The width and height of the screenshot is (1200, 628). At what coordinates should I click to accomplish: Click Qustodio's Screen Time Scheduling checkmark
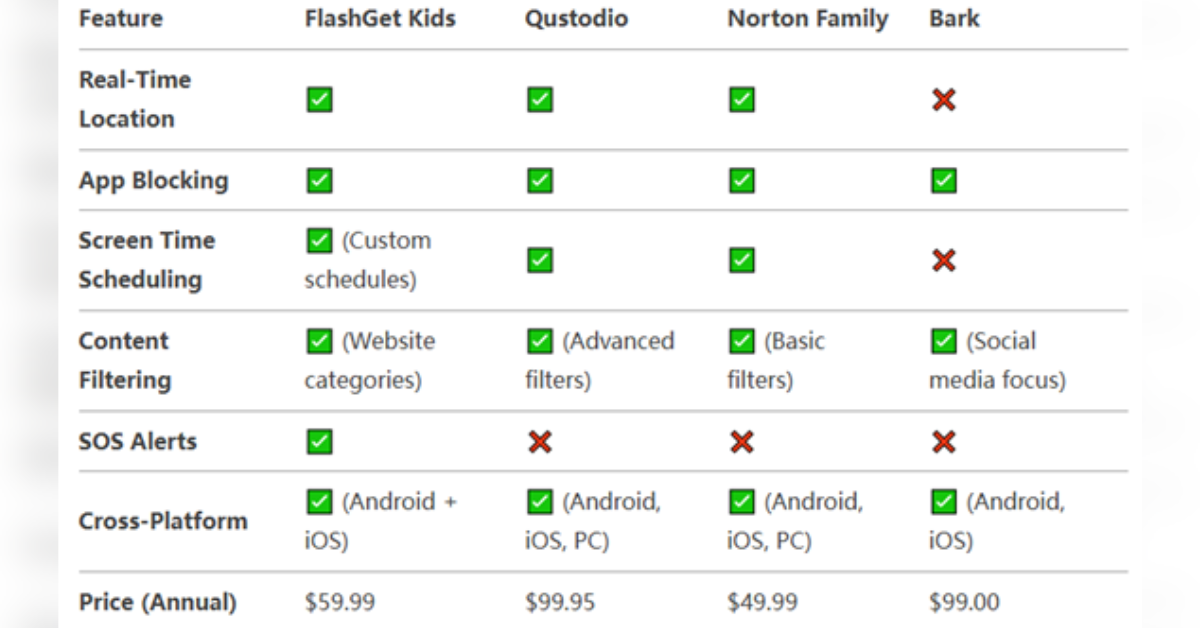(x=540, y=261)
